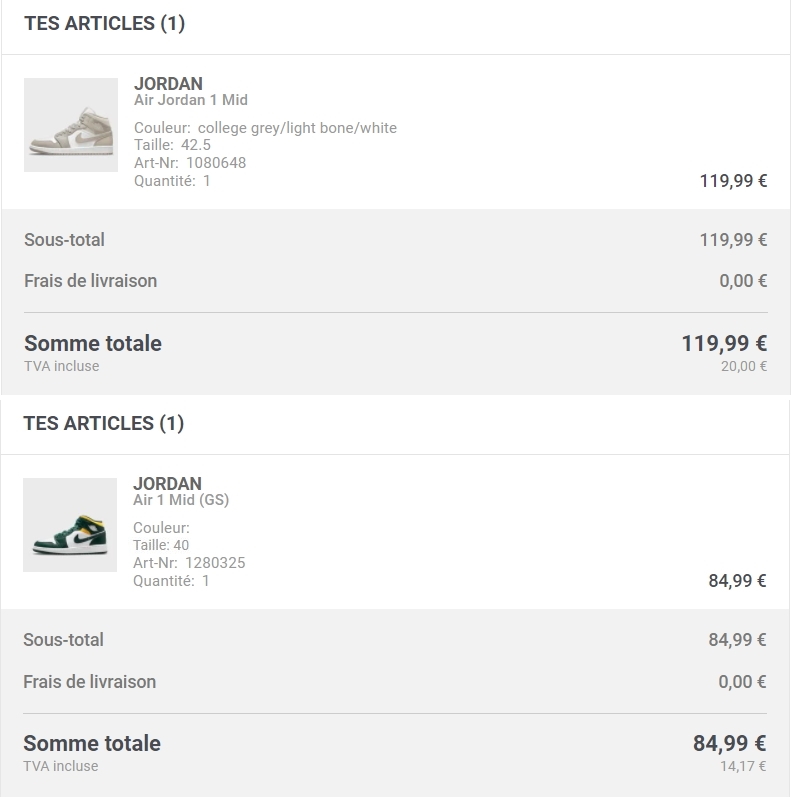Image resolution: width=791 pixels, height=800 pixels.
Task: Click the first JORDAN brand title
Action: 168,84
